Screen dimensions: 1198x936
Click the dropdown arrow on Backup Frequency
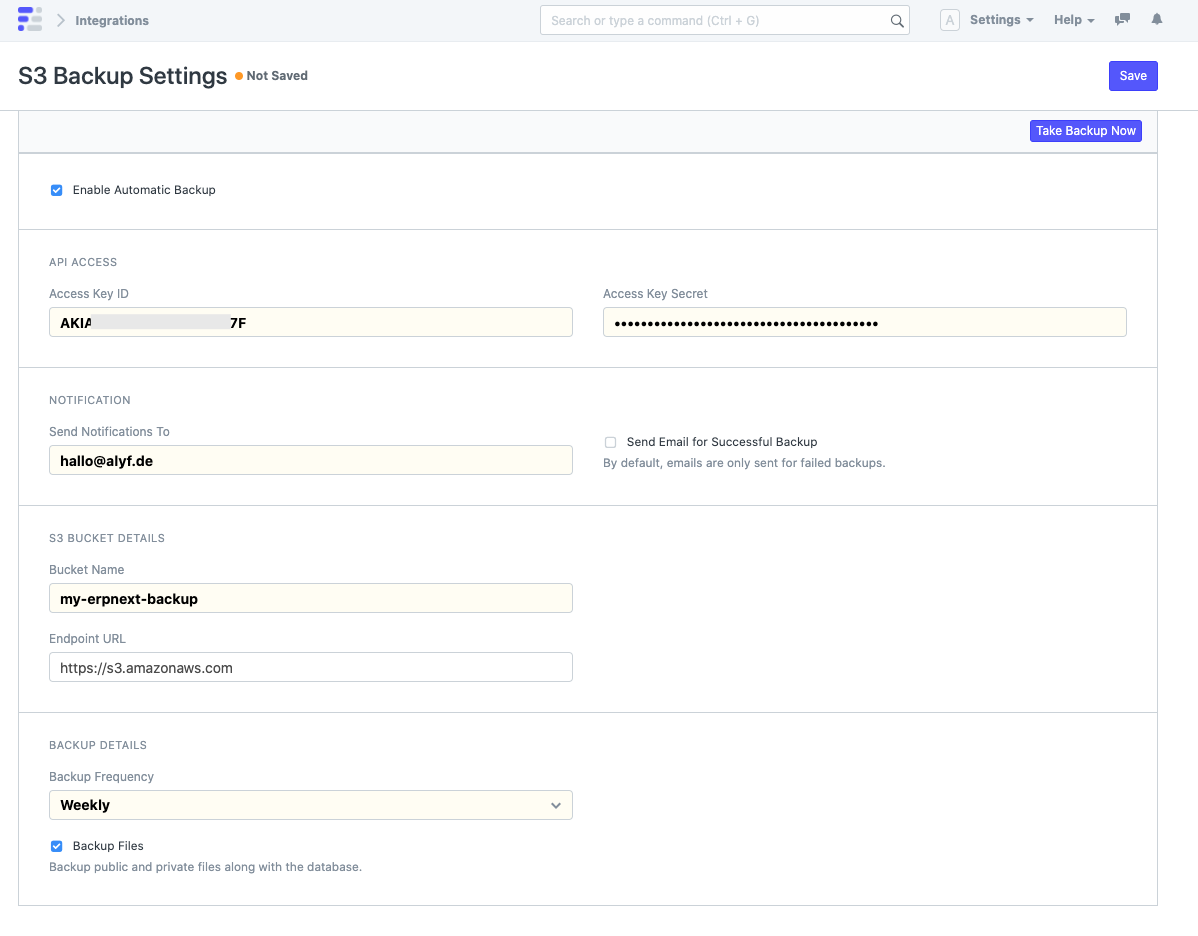coord(556,805)
